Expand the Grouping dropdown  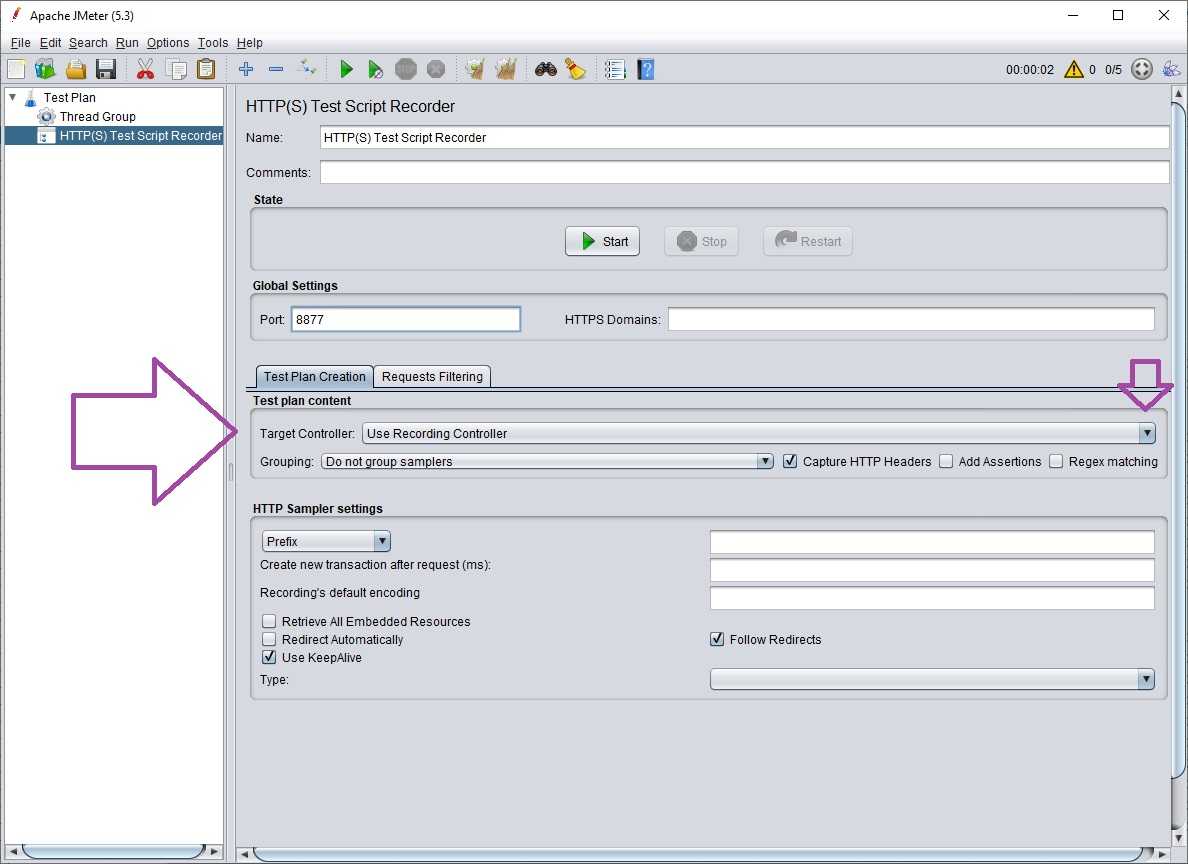click(x=765, y=461)
